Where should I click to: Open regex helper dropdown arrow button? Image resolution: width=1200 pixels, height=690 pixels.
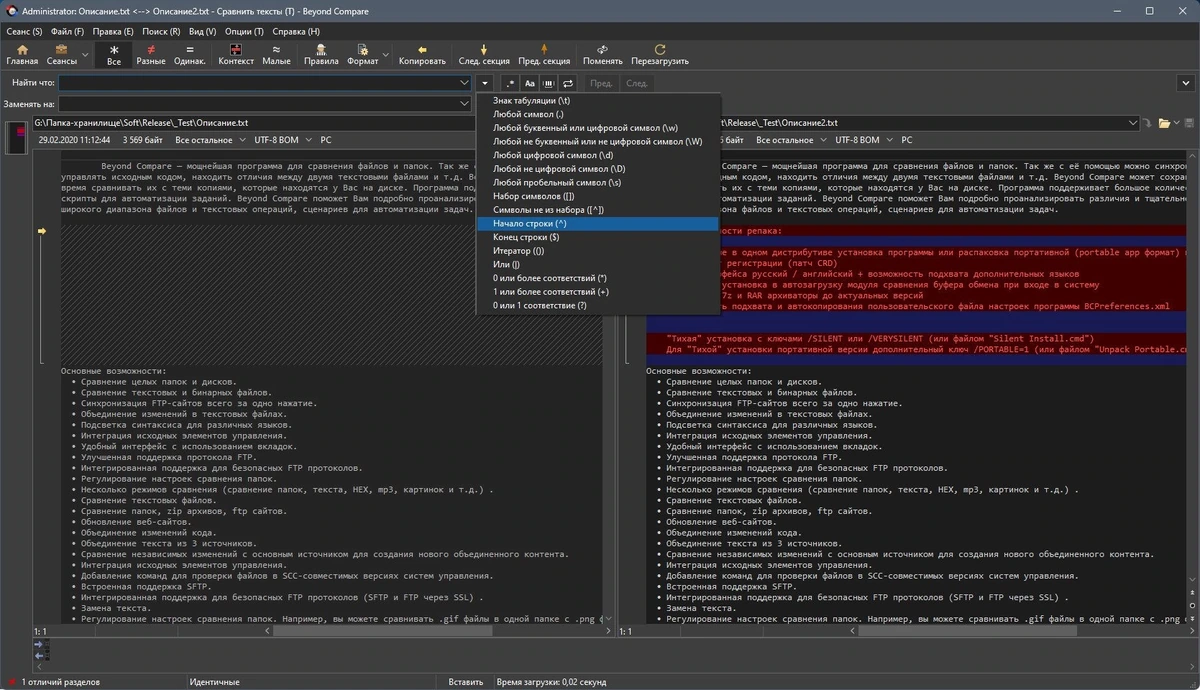485,84
